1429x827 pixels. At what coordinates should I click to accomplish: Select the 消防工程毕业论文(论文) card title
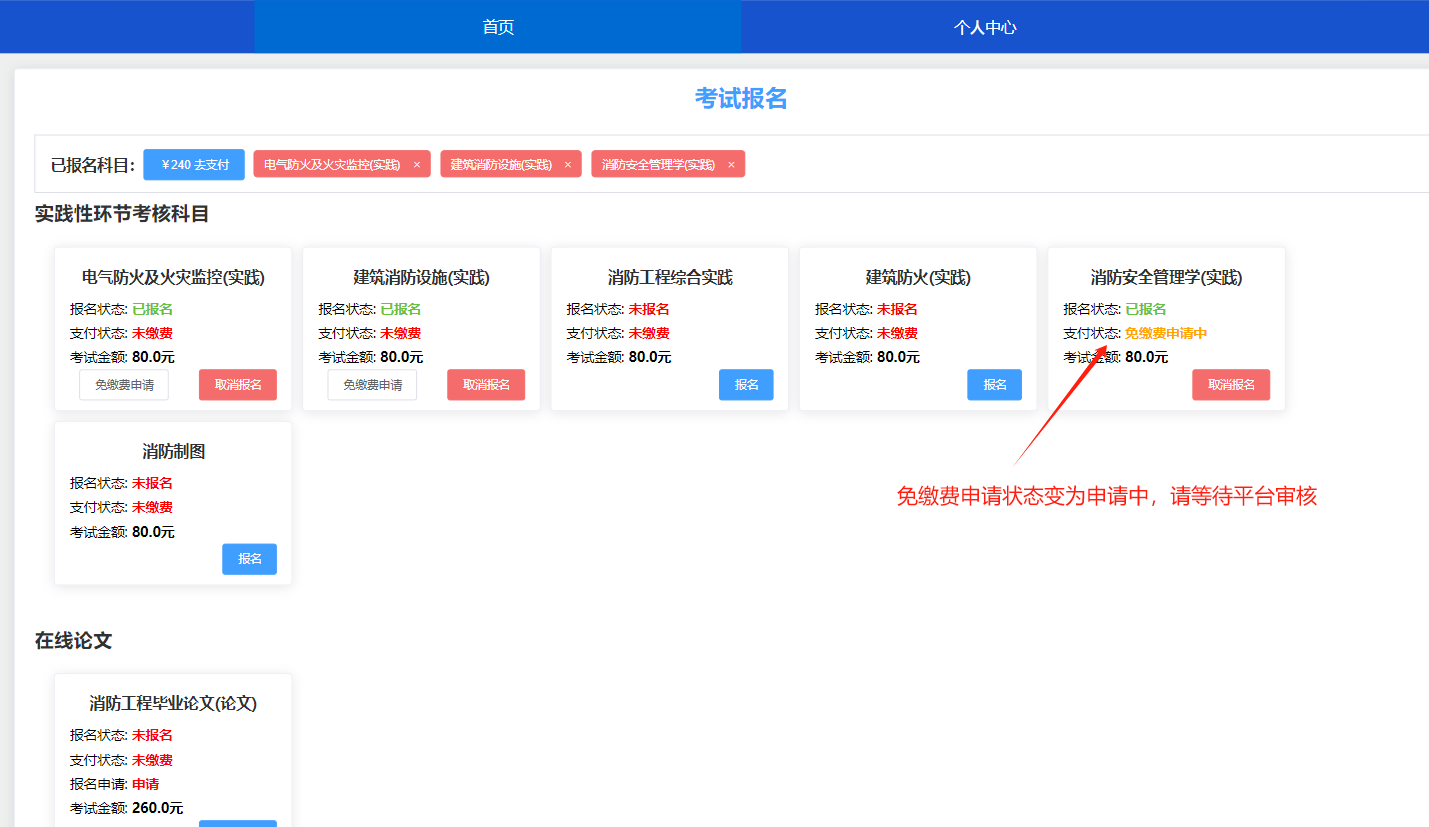point(173,704)
